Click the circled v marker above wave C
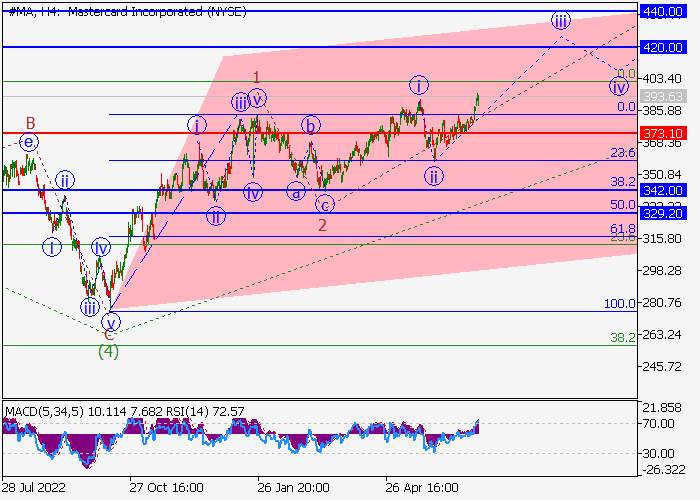 pos(110,322)
